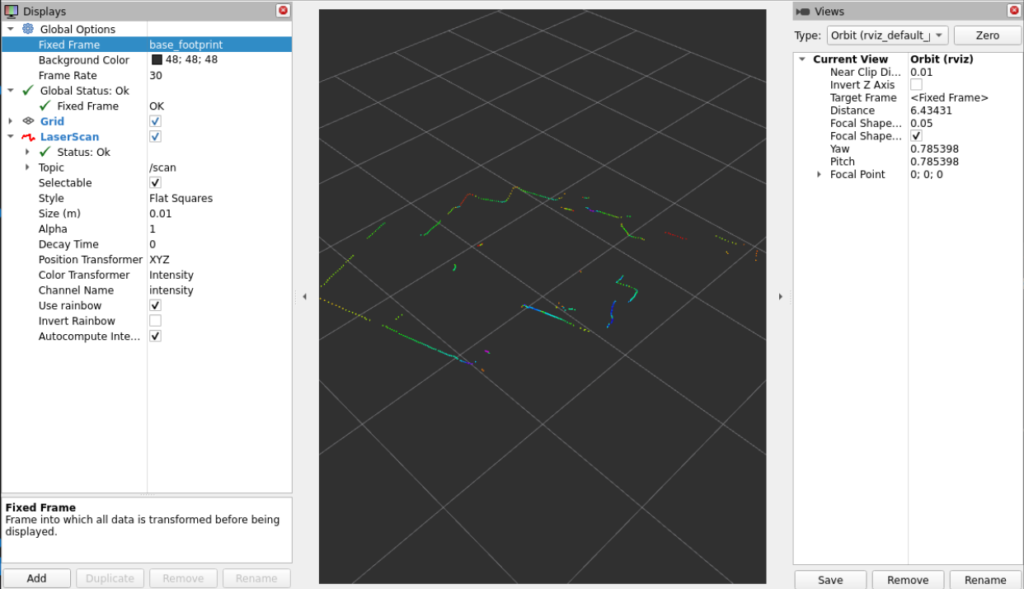Disable the Grid display checkbox
The image size is (1024, 589).
155,121
